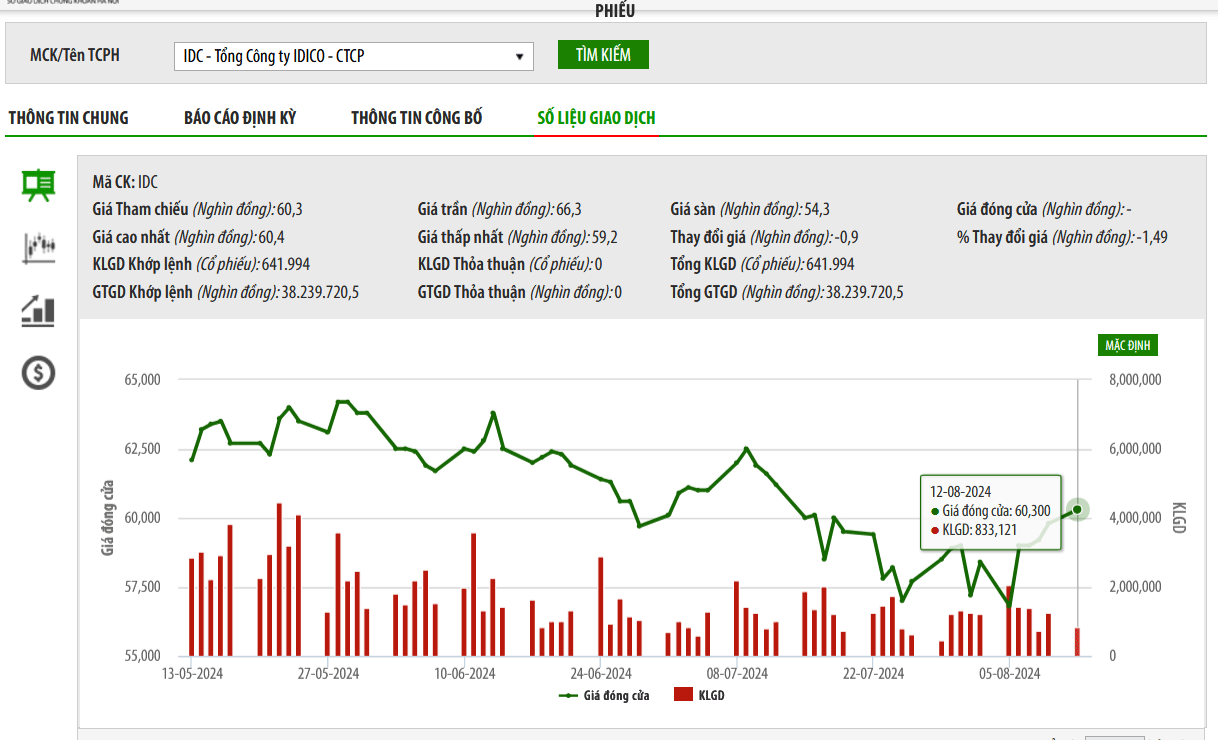Viewport: 1218px width, 740px height.
Task: Open the candlestick chart view icon
Action: click(x=39, y=247)
